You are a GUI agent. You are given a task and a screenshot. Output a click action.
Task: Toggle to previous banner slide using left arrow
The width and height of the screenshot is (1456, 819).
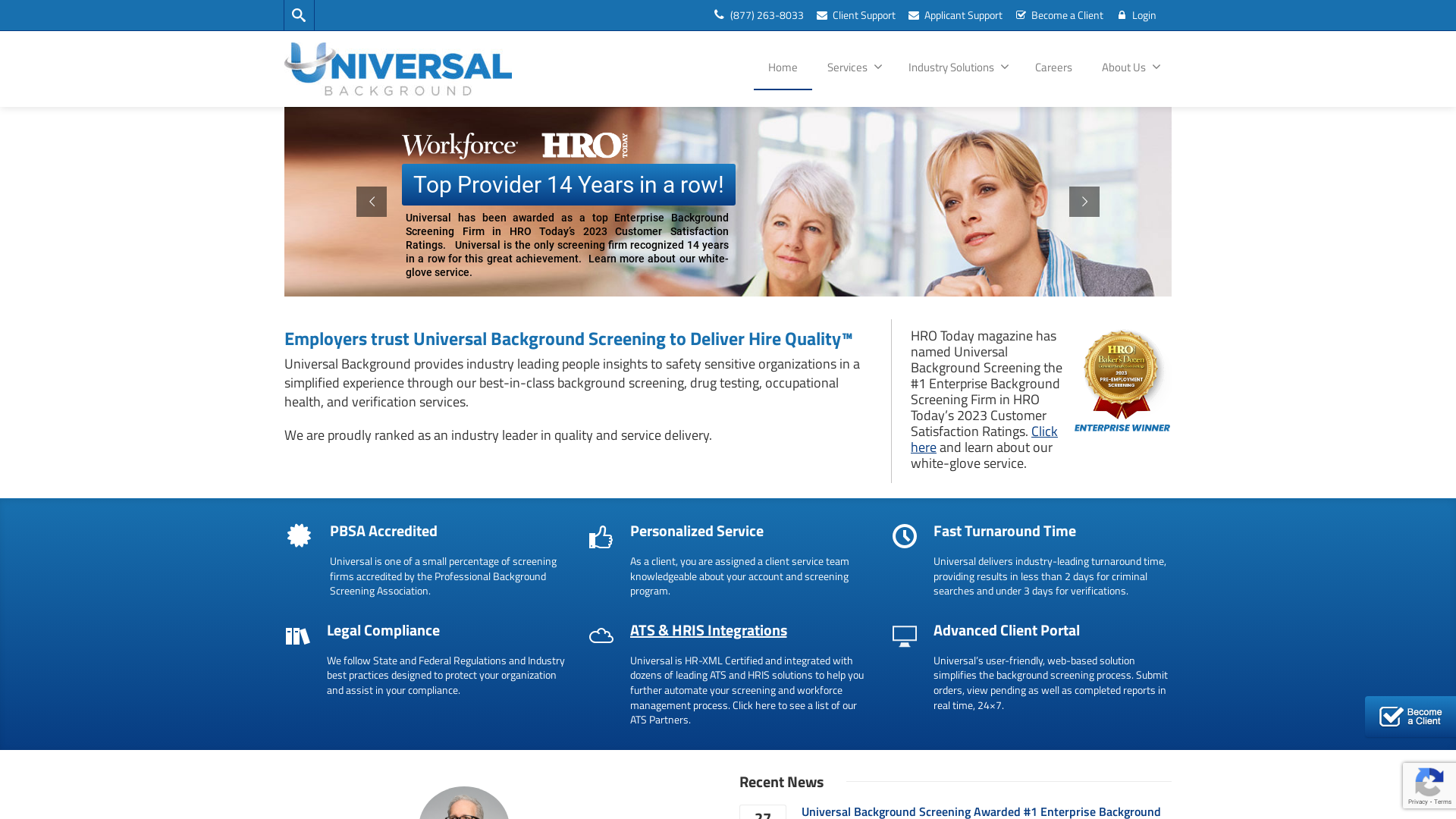tap(372, 201)
